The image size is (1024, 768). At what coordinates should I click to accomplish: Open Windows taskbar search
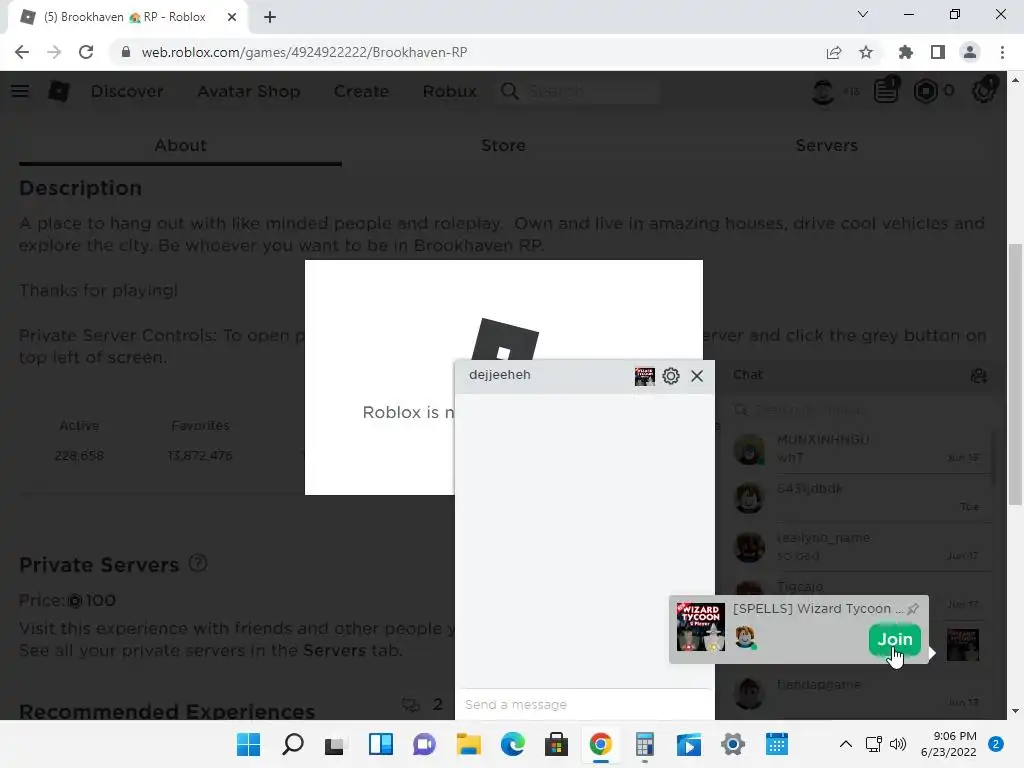(x=293, y=744)
